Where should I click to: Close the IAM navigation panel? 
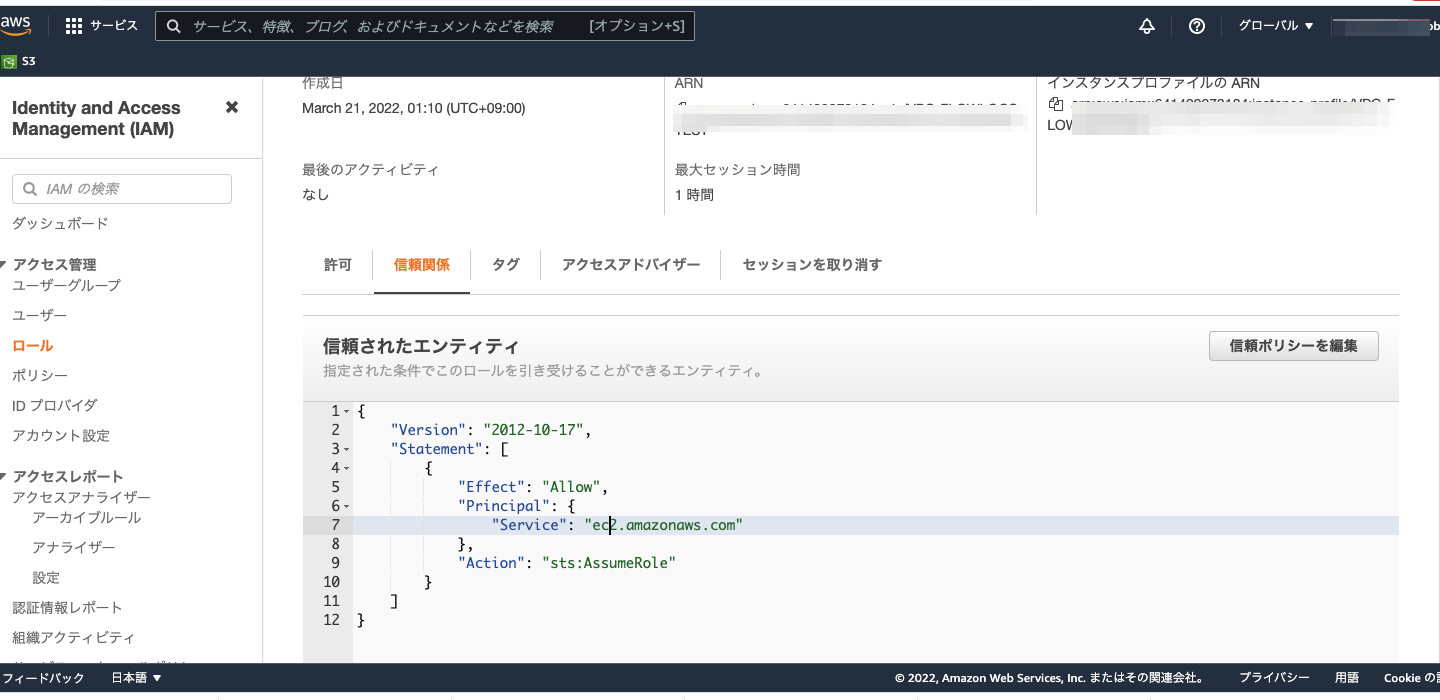[x=232, y=107]
